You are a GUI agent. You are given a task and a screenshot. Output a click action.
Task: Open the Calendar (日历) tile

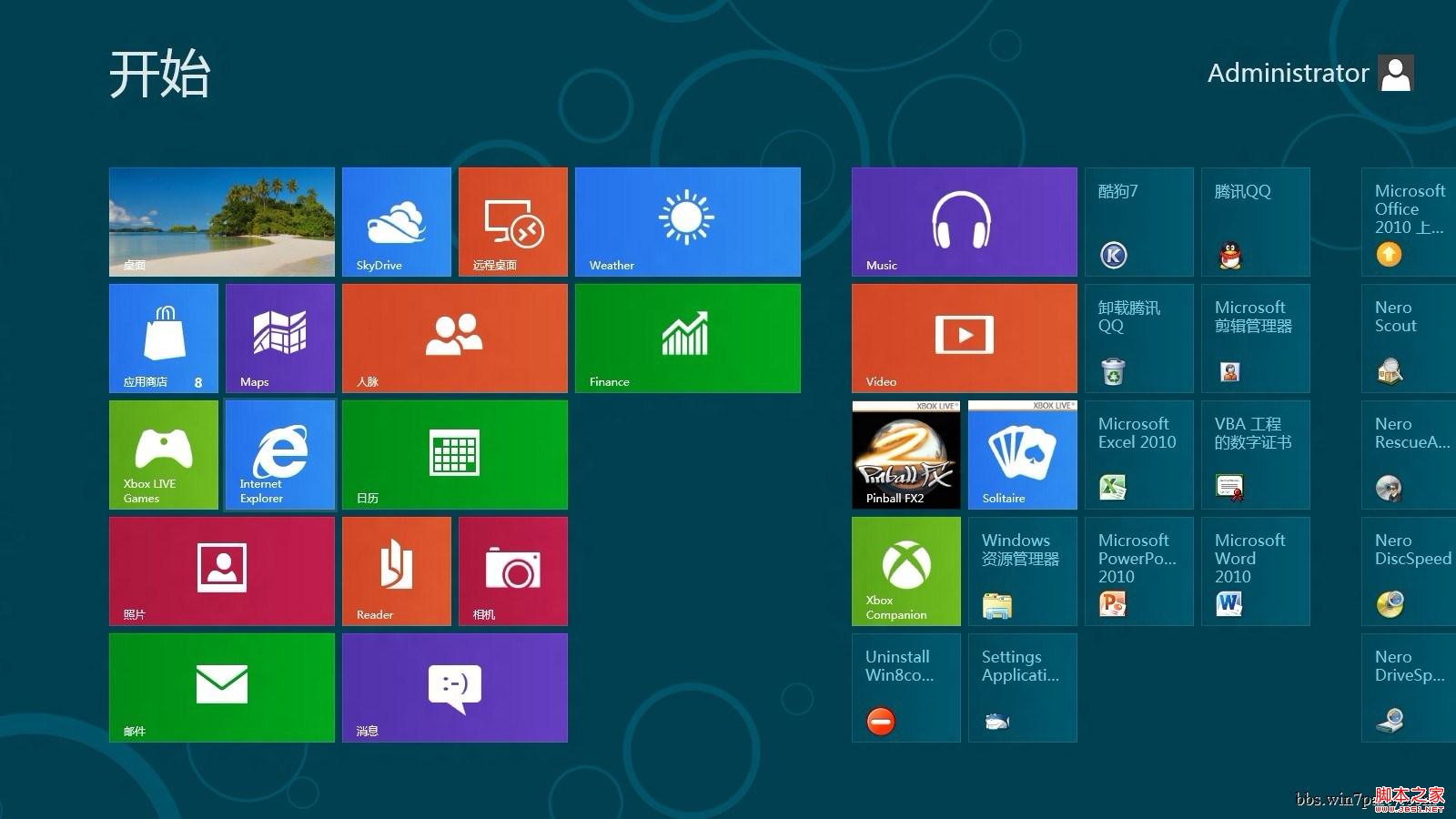[x=455, y=455]
